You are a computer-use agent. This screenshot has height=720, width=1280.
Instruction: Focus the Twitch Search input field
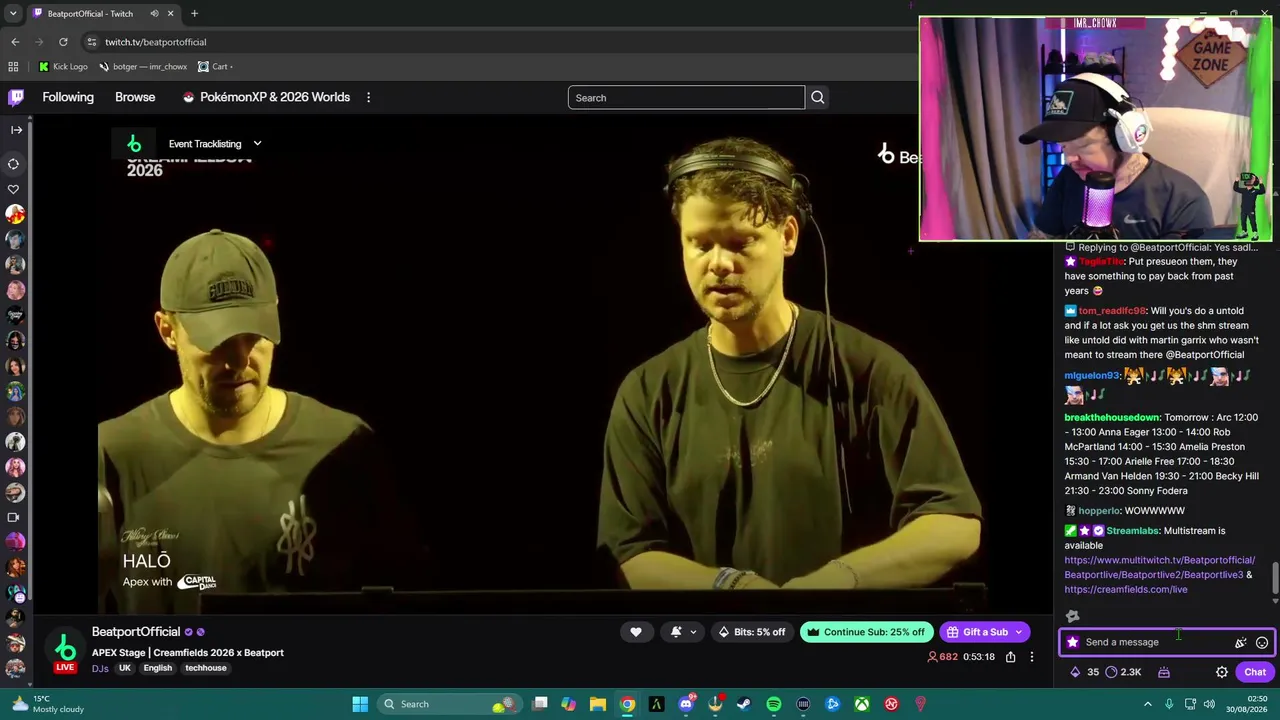coord(686,98)
